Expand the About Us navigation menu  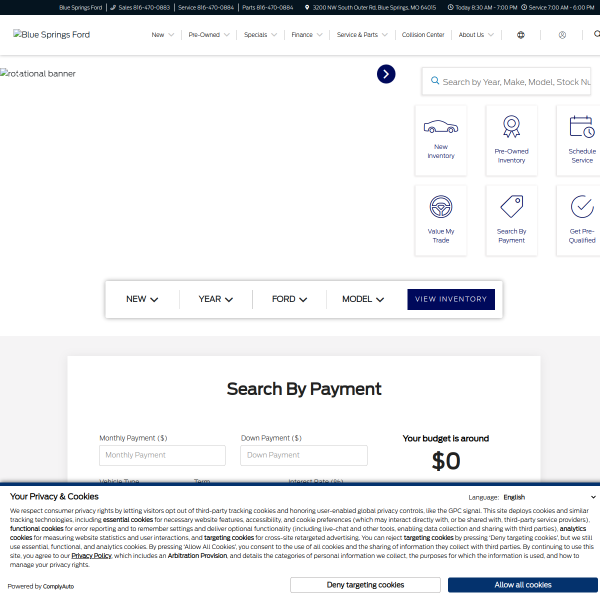[476, 35]
